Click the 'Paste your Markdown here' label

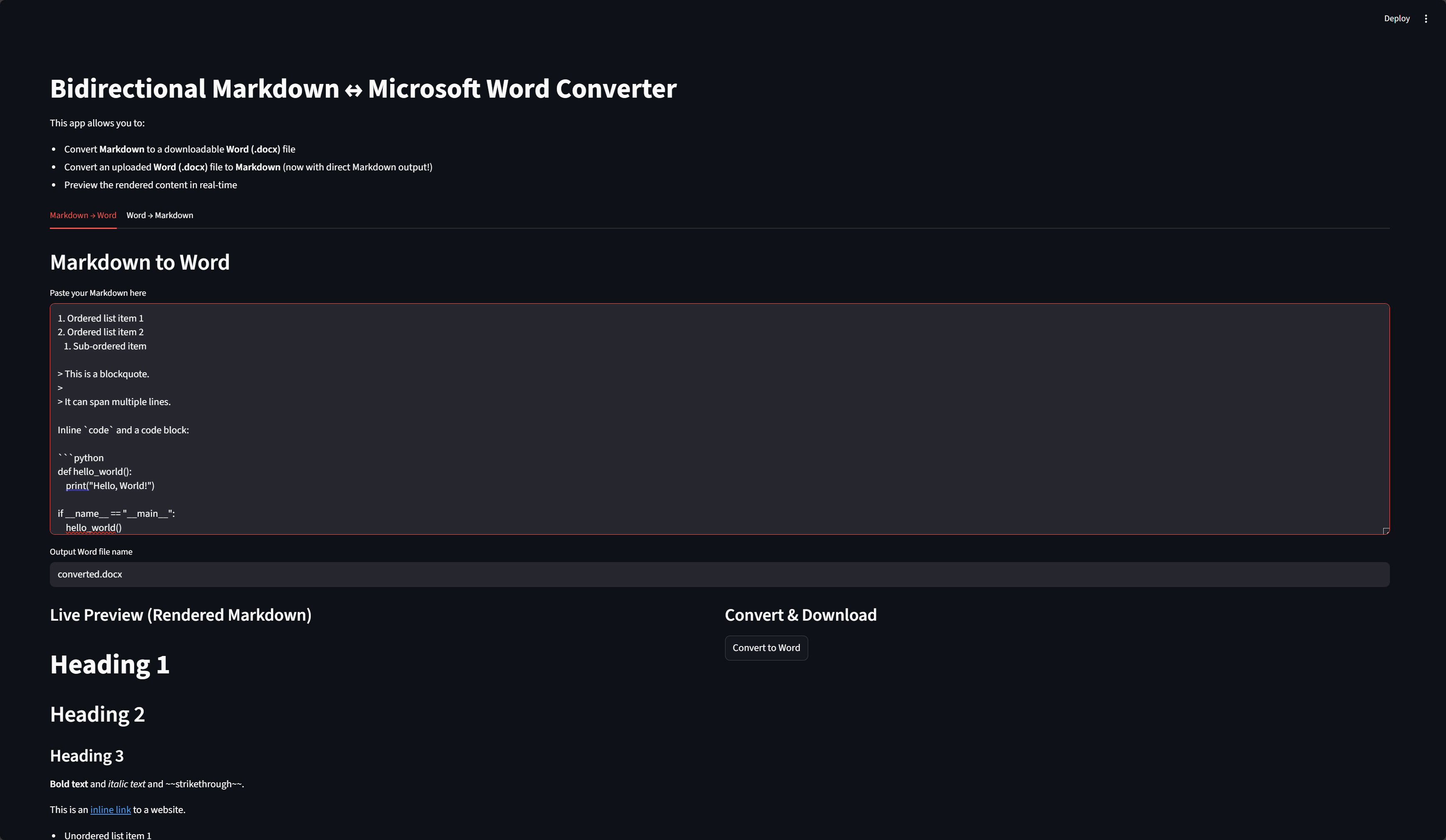98,292
